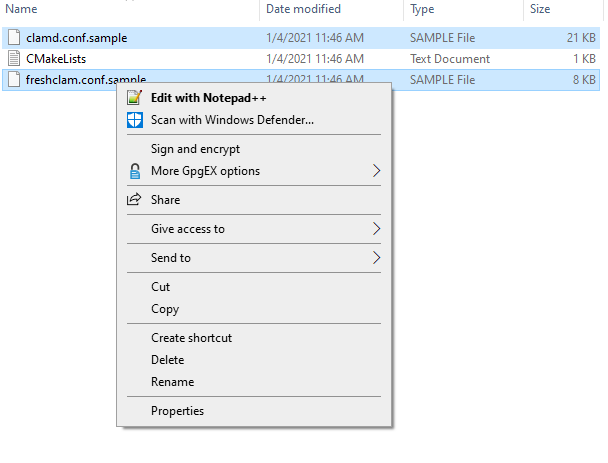Choose Create shortcut
This screenshot has width=608, height=463.
pos(191,338)
